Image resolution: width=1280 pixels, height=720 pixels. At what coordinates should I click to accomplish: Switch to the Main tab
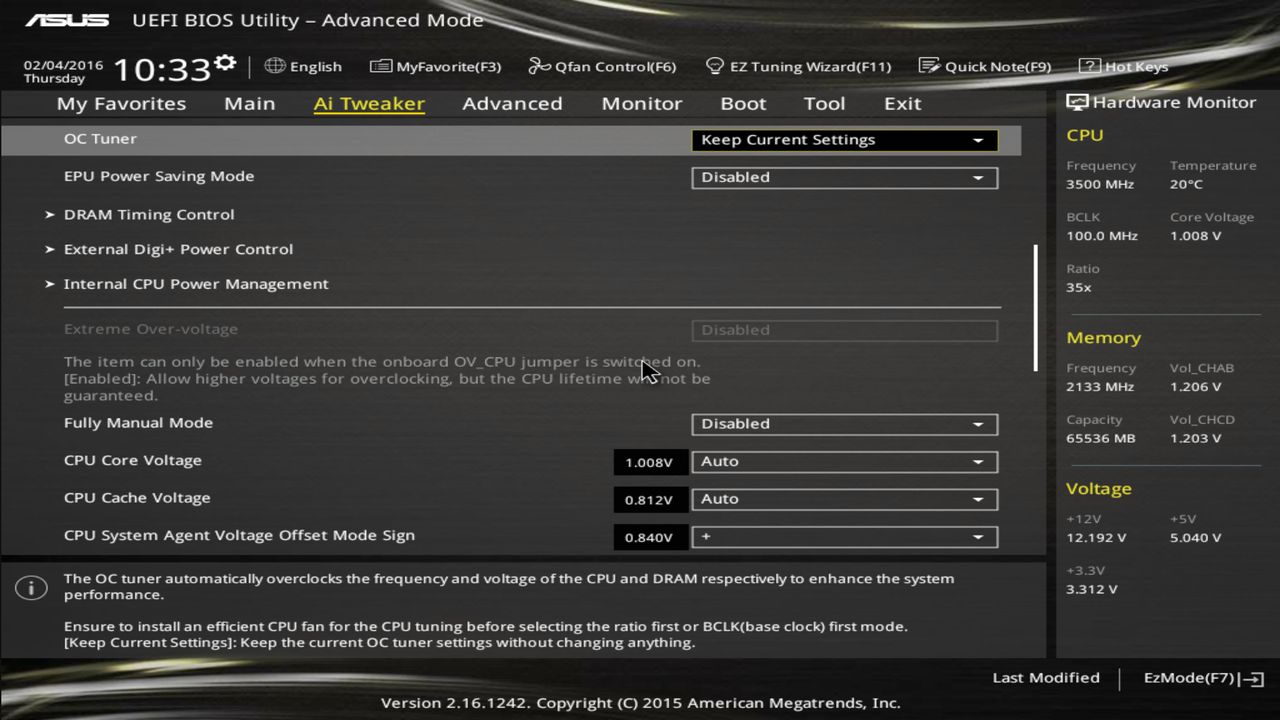249,104
